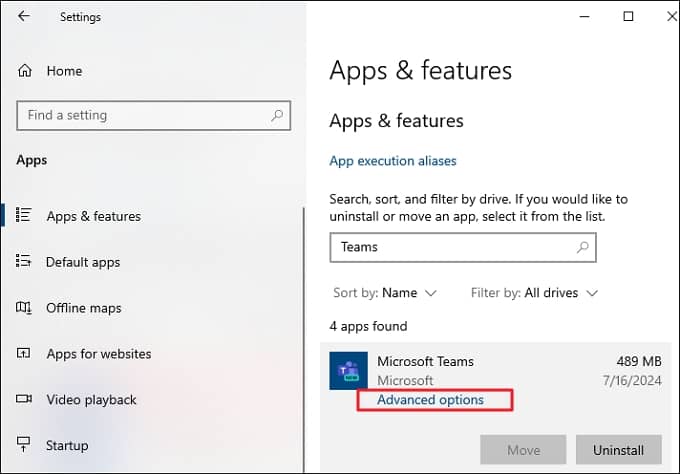
Task: Open Apps for websites page
Action: (x=99, y=354)
